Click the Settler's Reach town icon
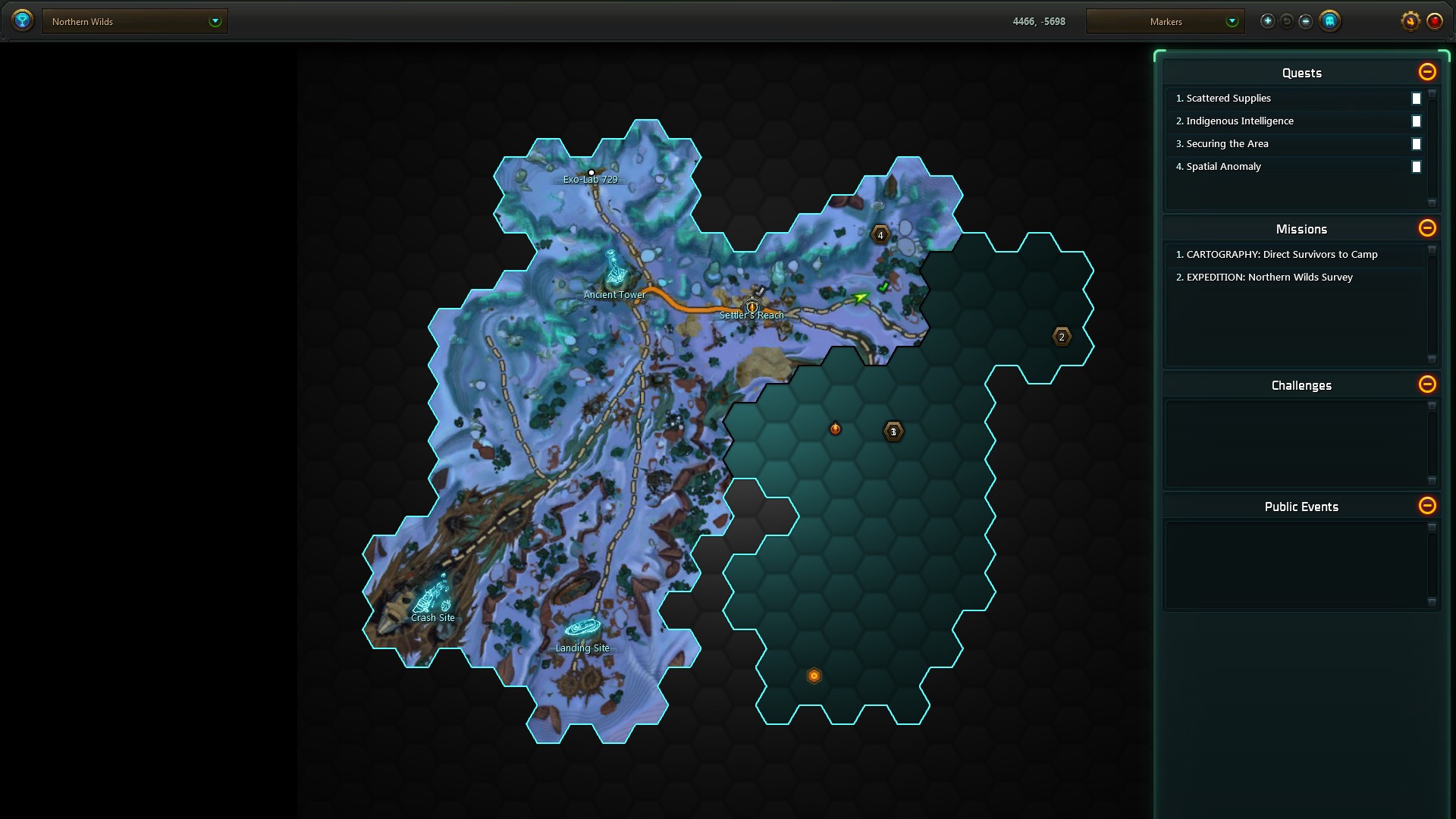Viewport: 1456px width, 819px height. (x=752, y=306)
